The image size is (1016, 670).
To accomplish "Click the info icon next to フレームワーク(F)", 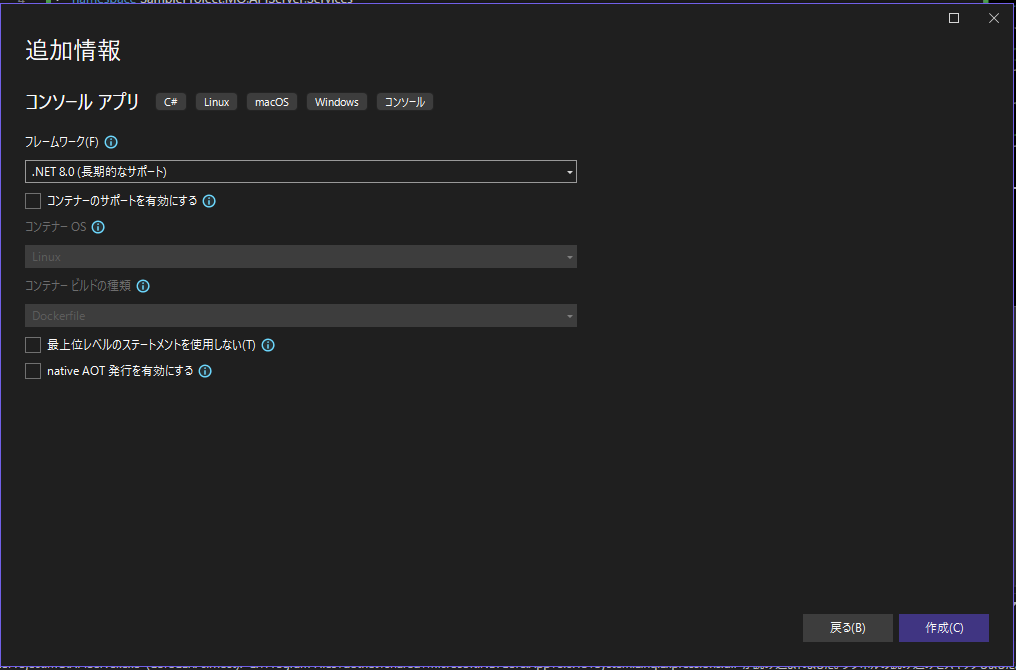I will tap(111, 142).
